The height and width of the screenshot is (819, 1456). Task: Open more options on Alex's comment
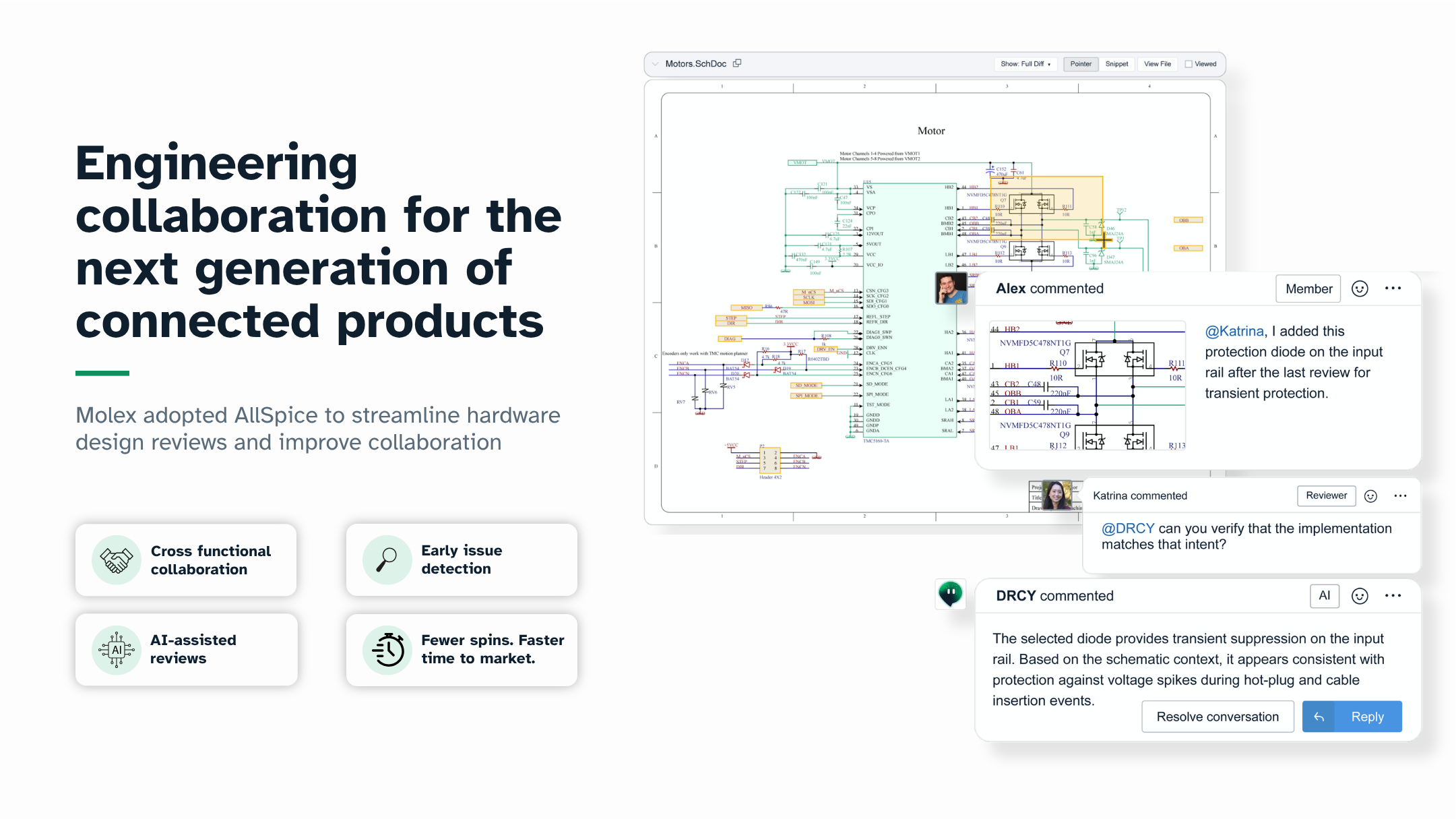[x=1393, y=289]
